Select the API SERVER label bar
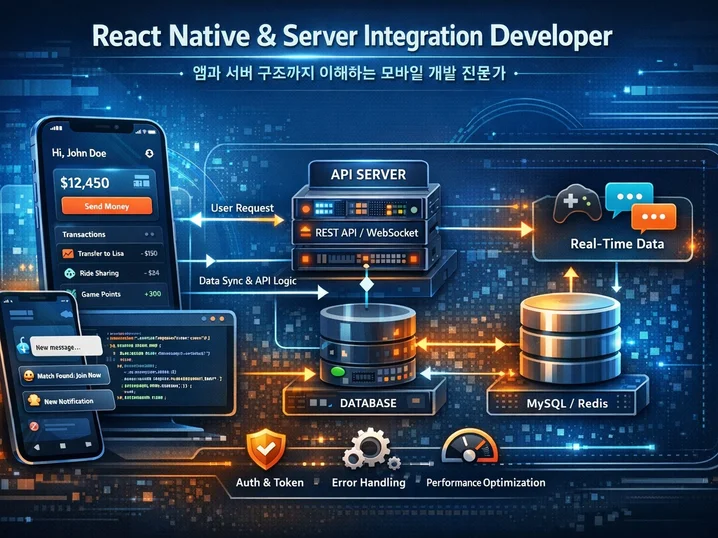Image resolution: width=718 pixels, height=538 pixels. (x=366, y=174)
